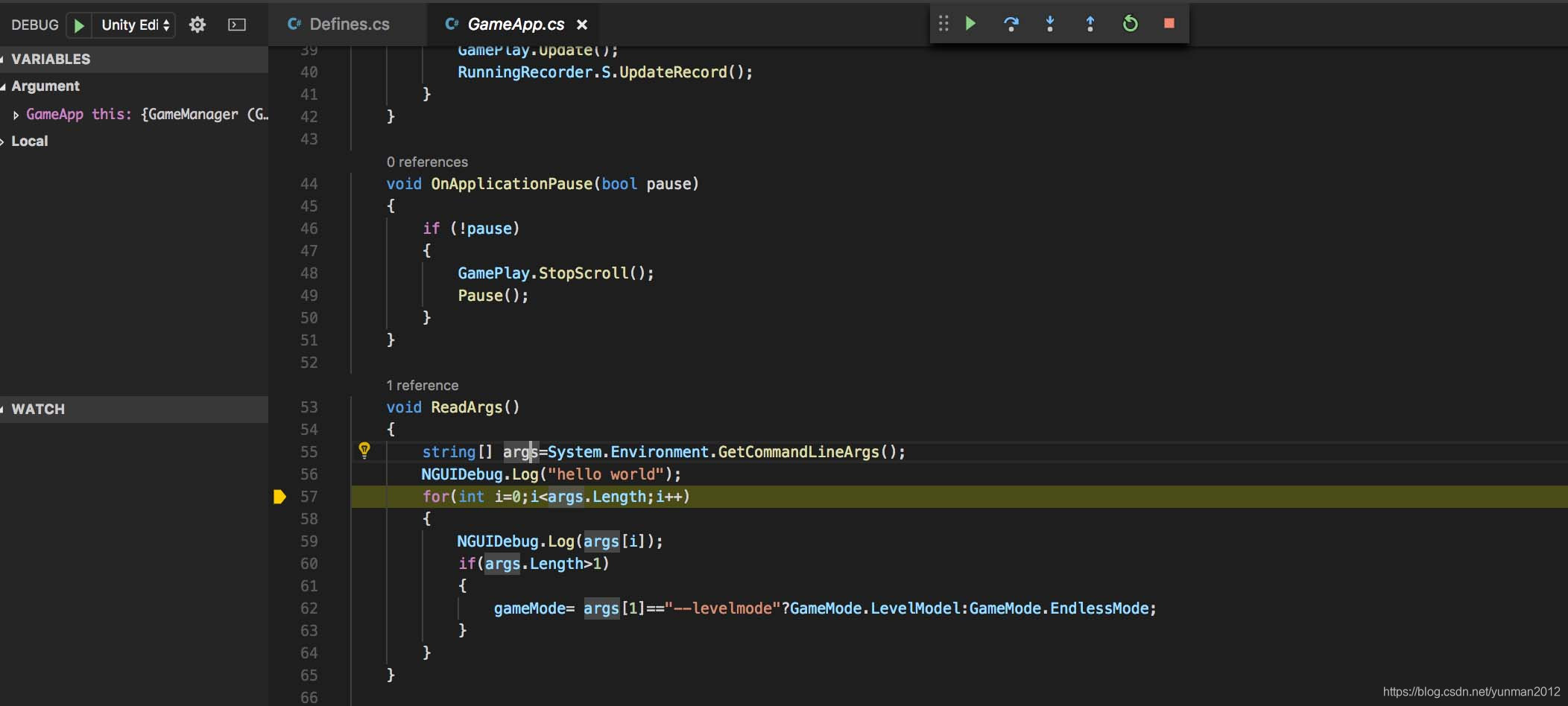Stop the debug session
1568x706 pixels.
pos(1169,24)
